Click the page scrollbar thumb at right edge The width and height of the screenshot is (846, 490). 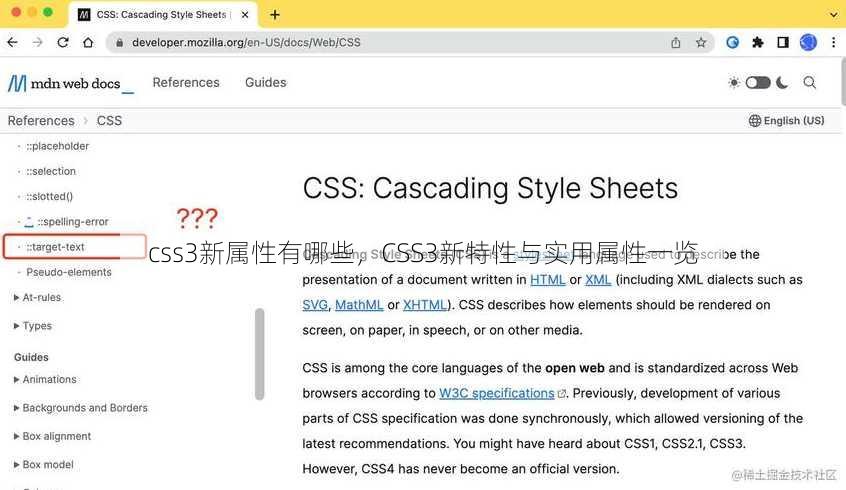tap(843, 81)
